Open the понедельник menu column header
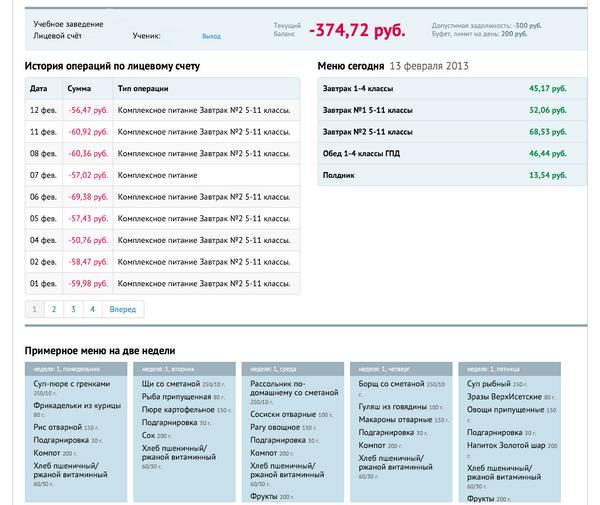Screen dimensions: 600x505 pos(75,370)
